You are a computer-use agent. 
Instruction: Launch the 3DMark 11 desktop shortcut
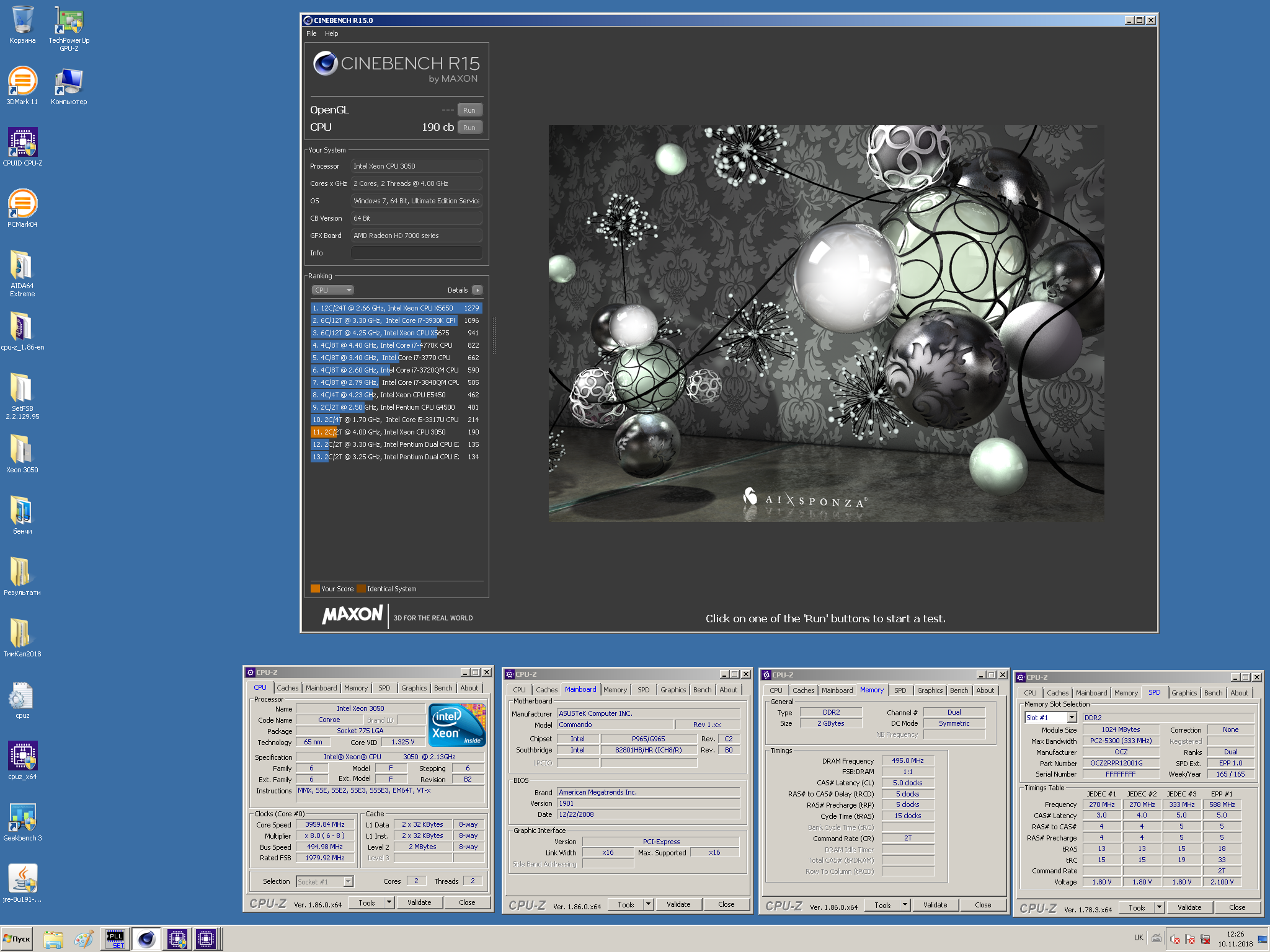point(22,86)
